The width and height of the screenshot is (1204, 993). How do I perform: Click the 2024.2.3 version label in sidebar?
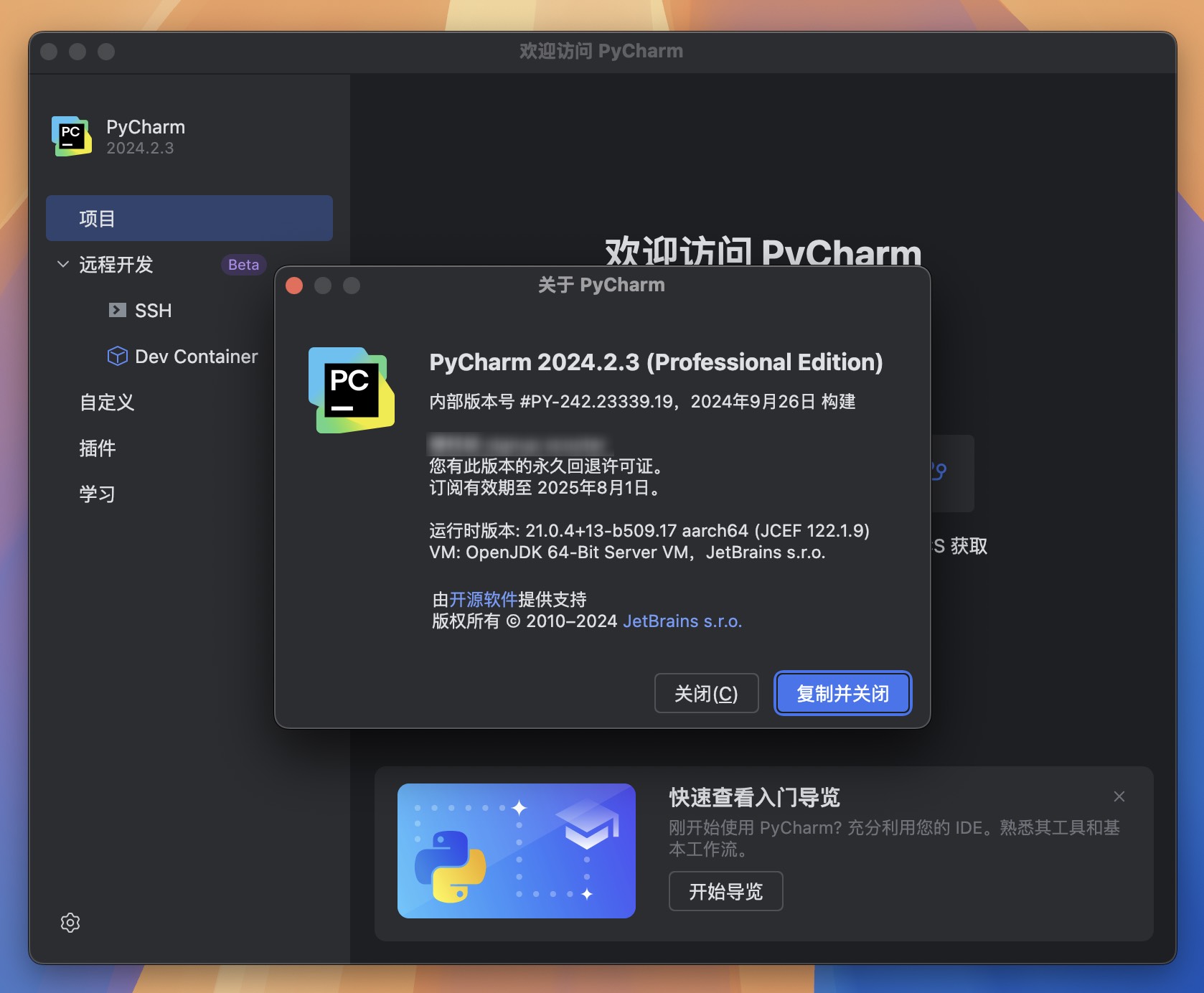(x=140, y=149)
